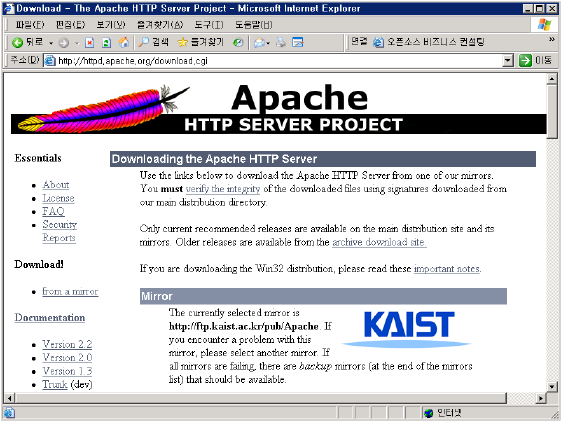Image resolution: width=561 pixels, height=421 pixels.
Task: Expand the Mail button dropdown arrow
Action: [x=268, y=44]
